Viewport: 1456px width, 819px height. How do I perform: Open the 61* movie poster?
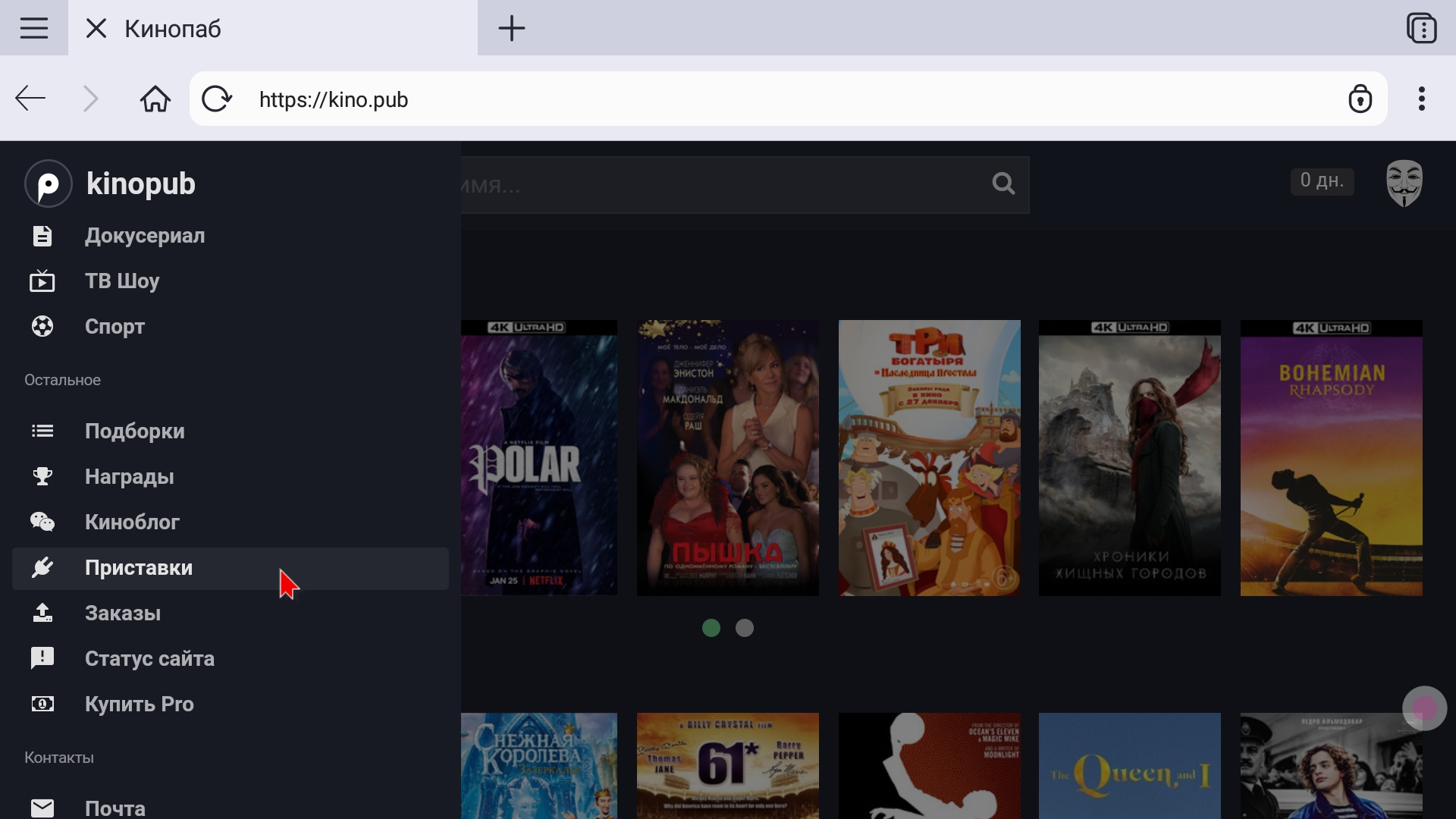[728, 766]
